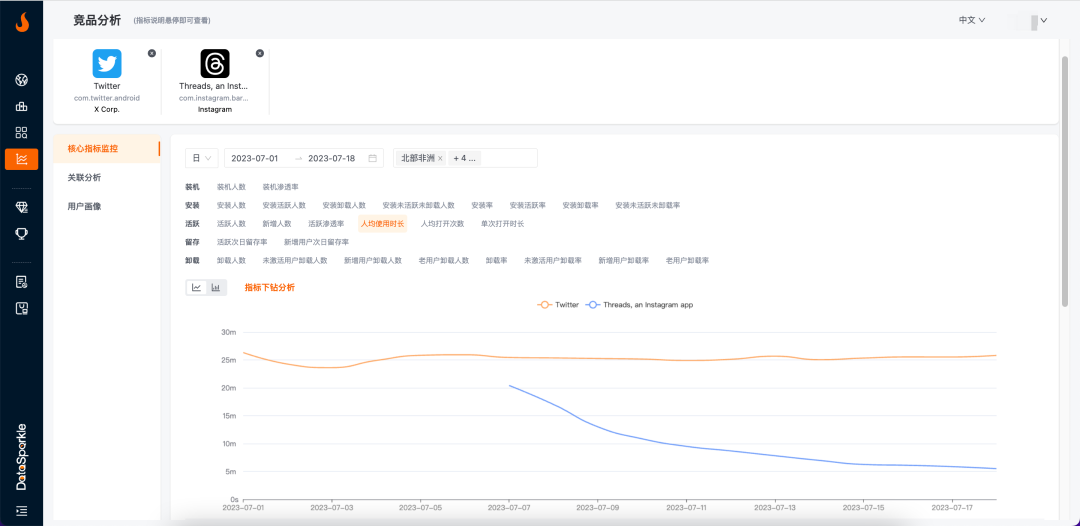Click the calendar icon in date range
This screenshot has width=1080, height=526.
[373, 158]
